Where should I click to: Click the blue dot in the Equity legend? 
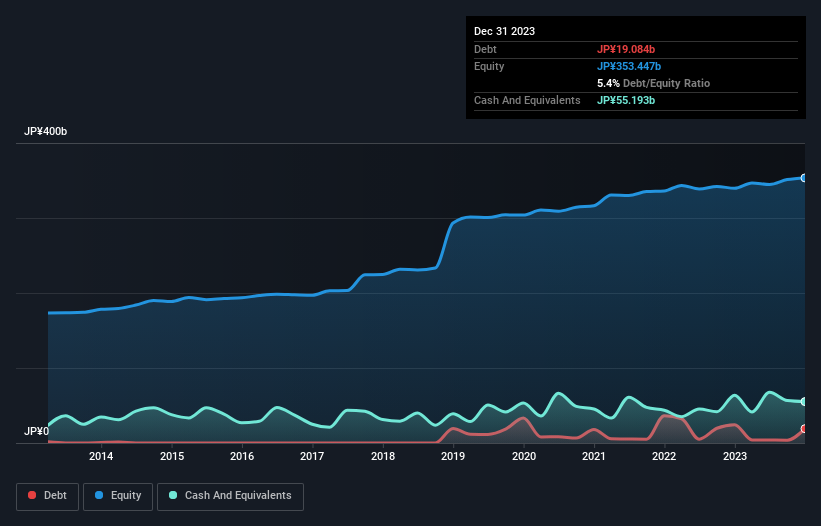(x=100, y=495)
